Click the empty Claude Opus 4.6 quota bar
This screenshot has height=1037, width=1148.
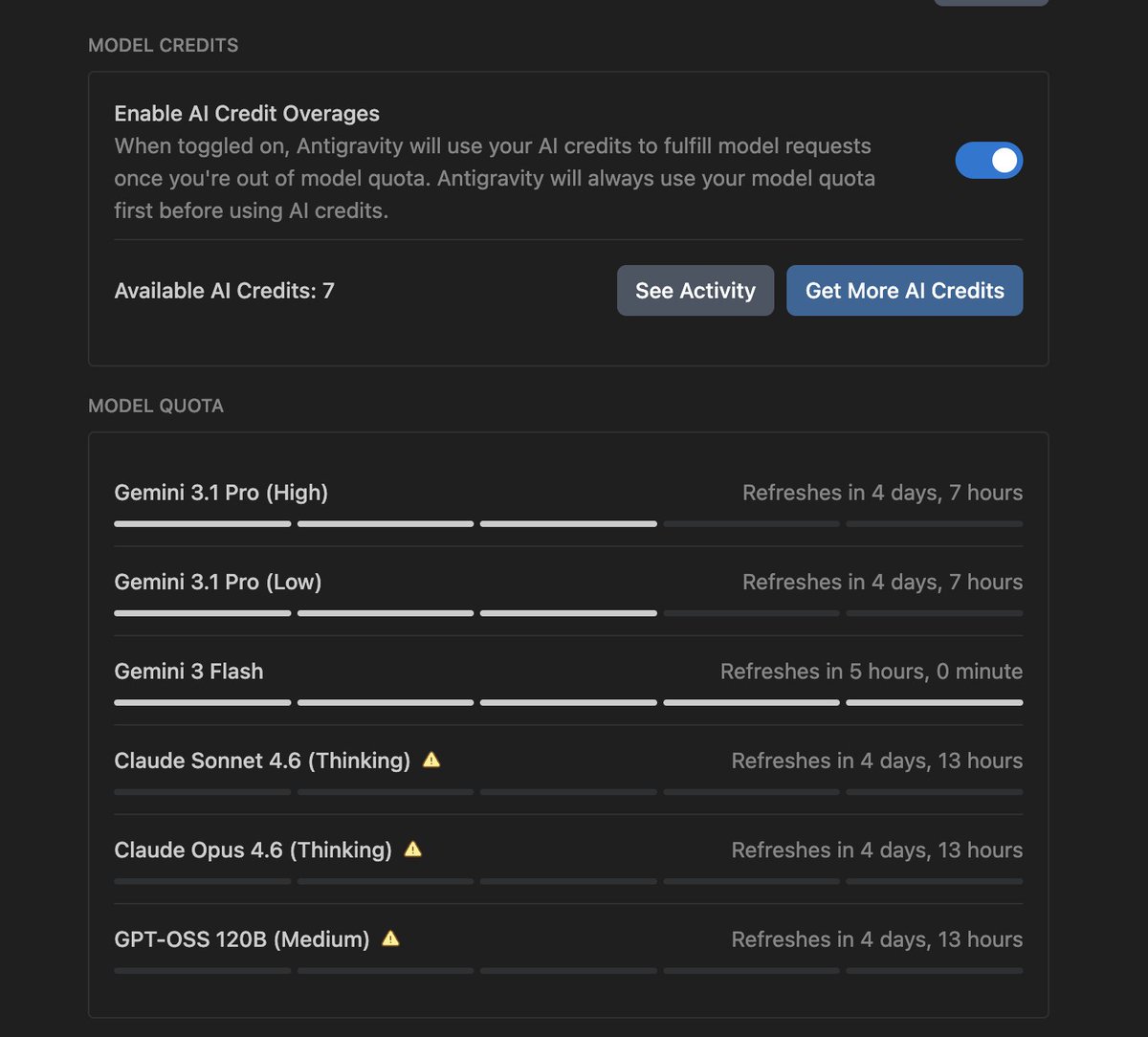pyautogui.click(x=568, y=881)
